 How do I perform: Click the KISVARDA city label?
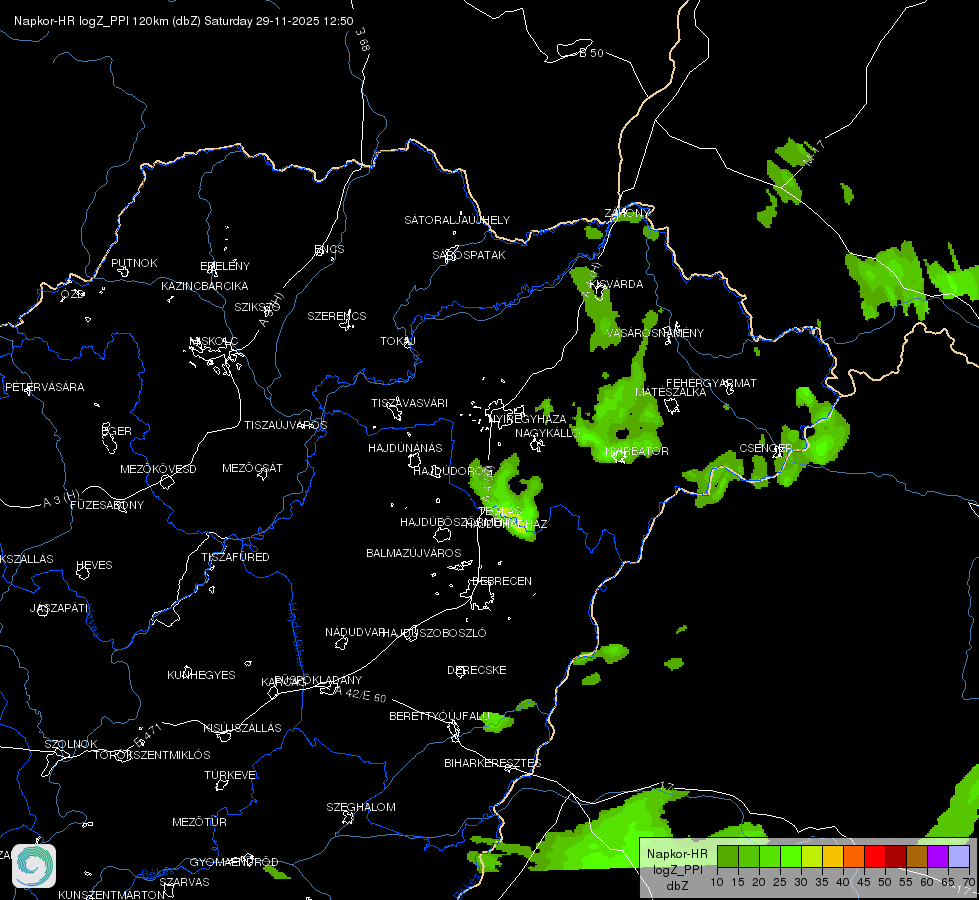coord(616,284)
